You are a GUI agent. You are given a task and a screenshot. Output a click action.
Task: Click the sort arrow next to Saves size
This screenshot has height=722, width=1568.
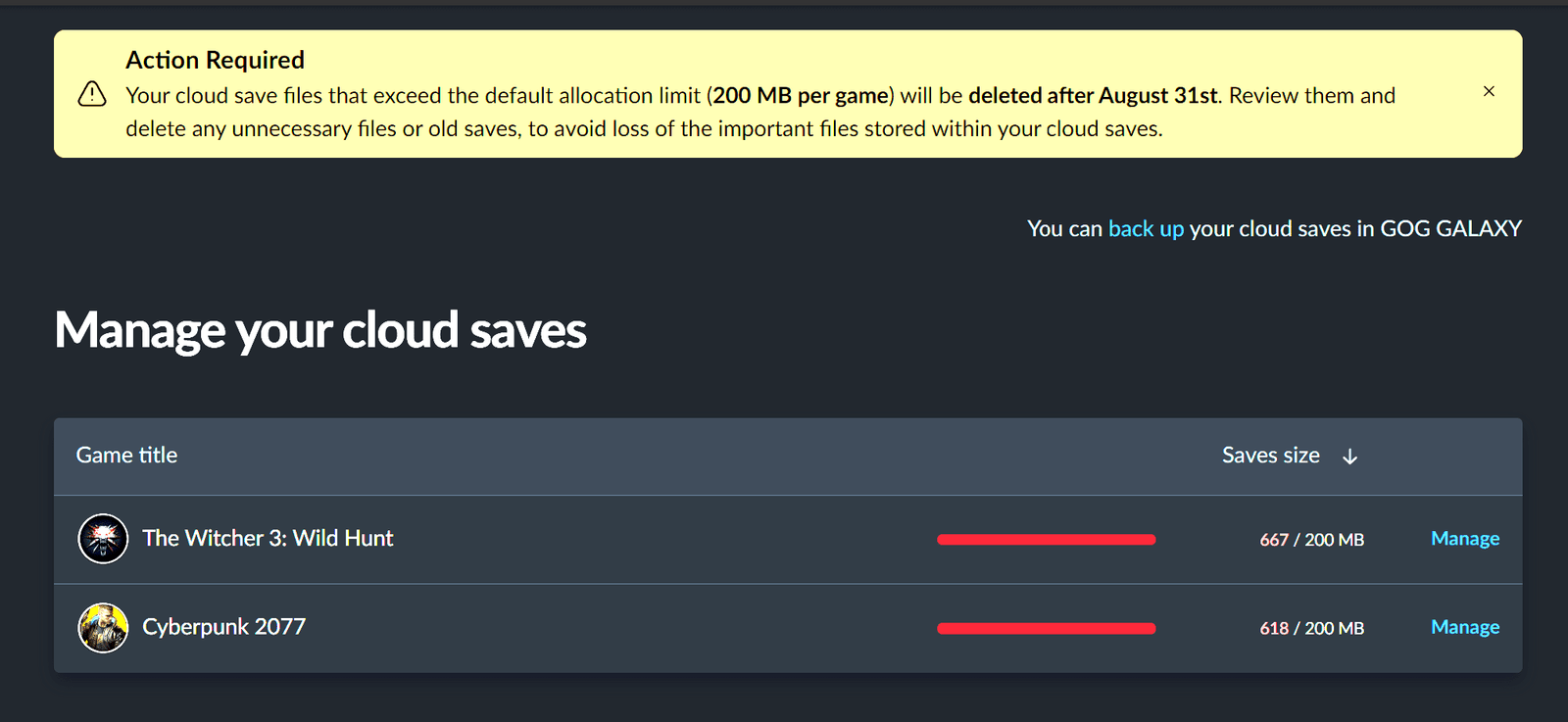[1349, 457]
